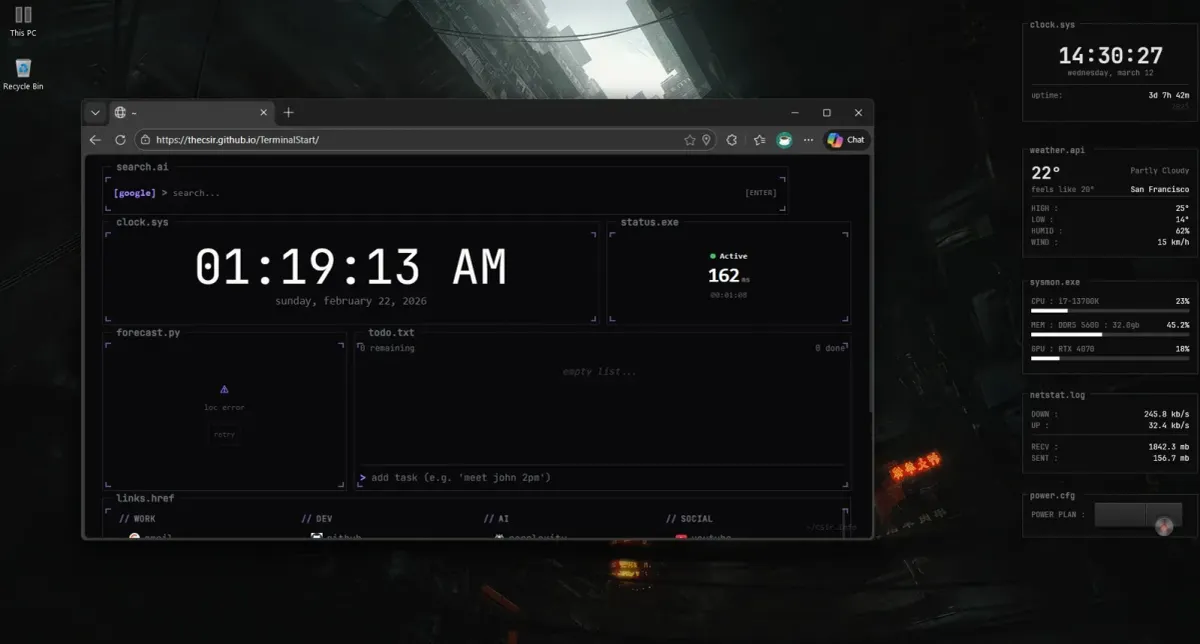
Task: Switch search engine via [google] label
Action: (134, 193)
